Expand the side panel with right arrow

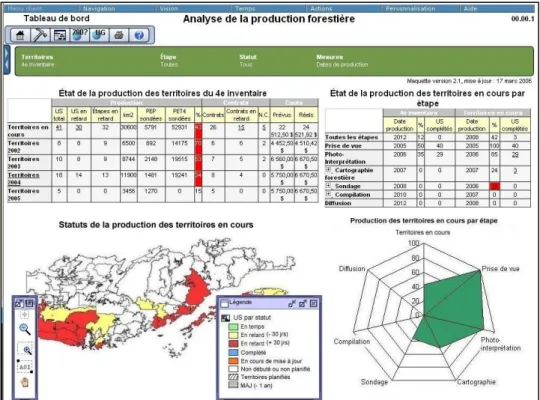point(6,53)
